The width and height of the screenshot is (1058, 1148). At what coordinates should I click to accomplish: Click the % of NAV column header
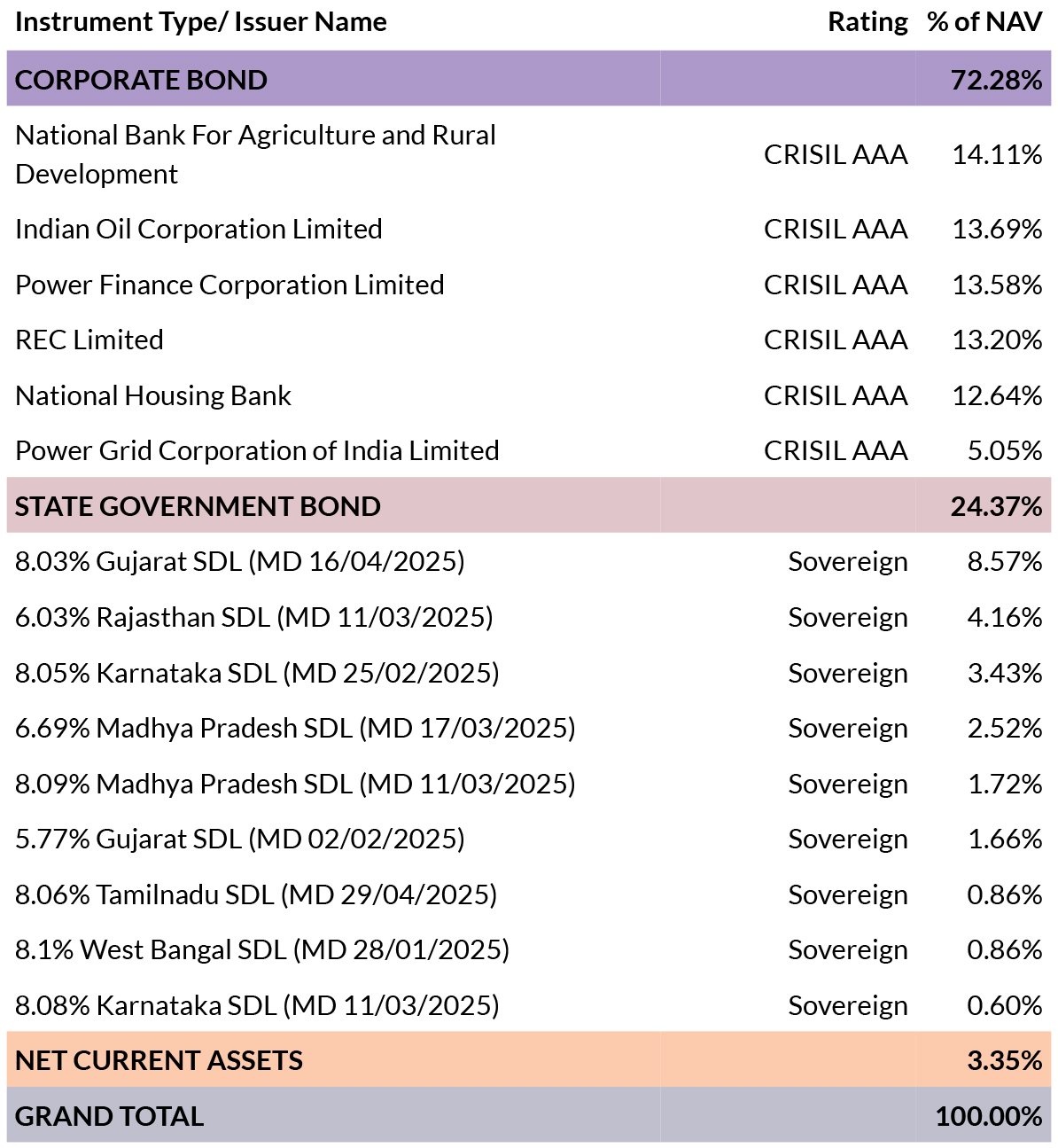tap(984, 22)
